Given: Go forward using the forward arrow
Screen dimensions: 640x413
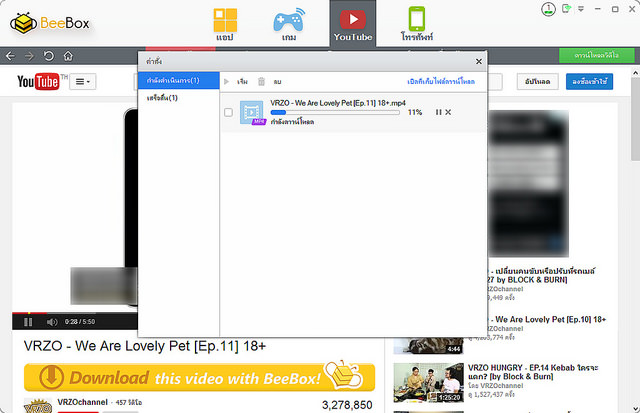Looking at the screenshot, I should pos(29,56).
